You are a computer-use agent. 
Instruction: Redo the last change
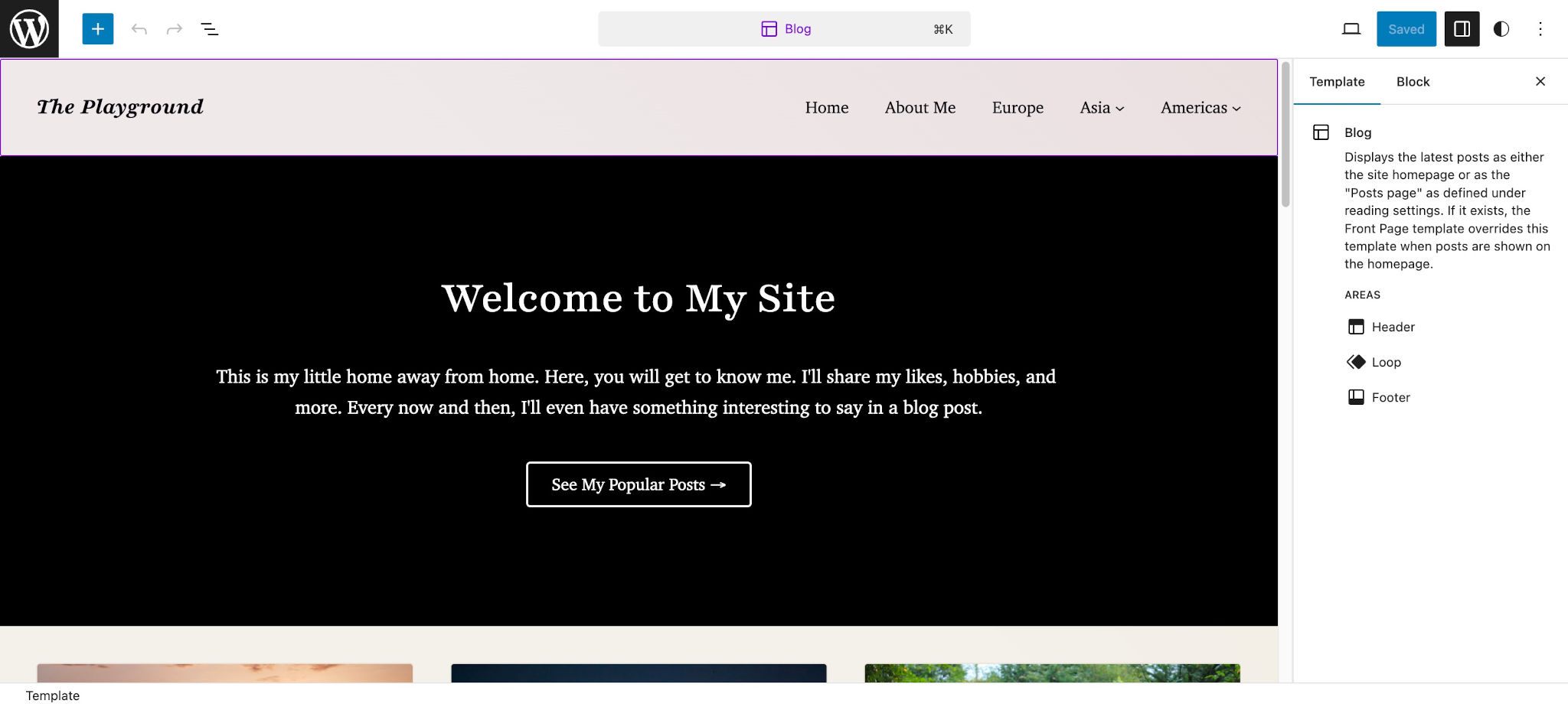(175, 28)
